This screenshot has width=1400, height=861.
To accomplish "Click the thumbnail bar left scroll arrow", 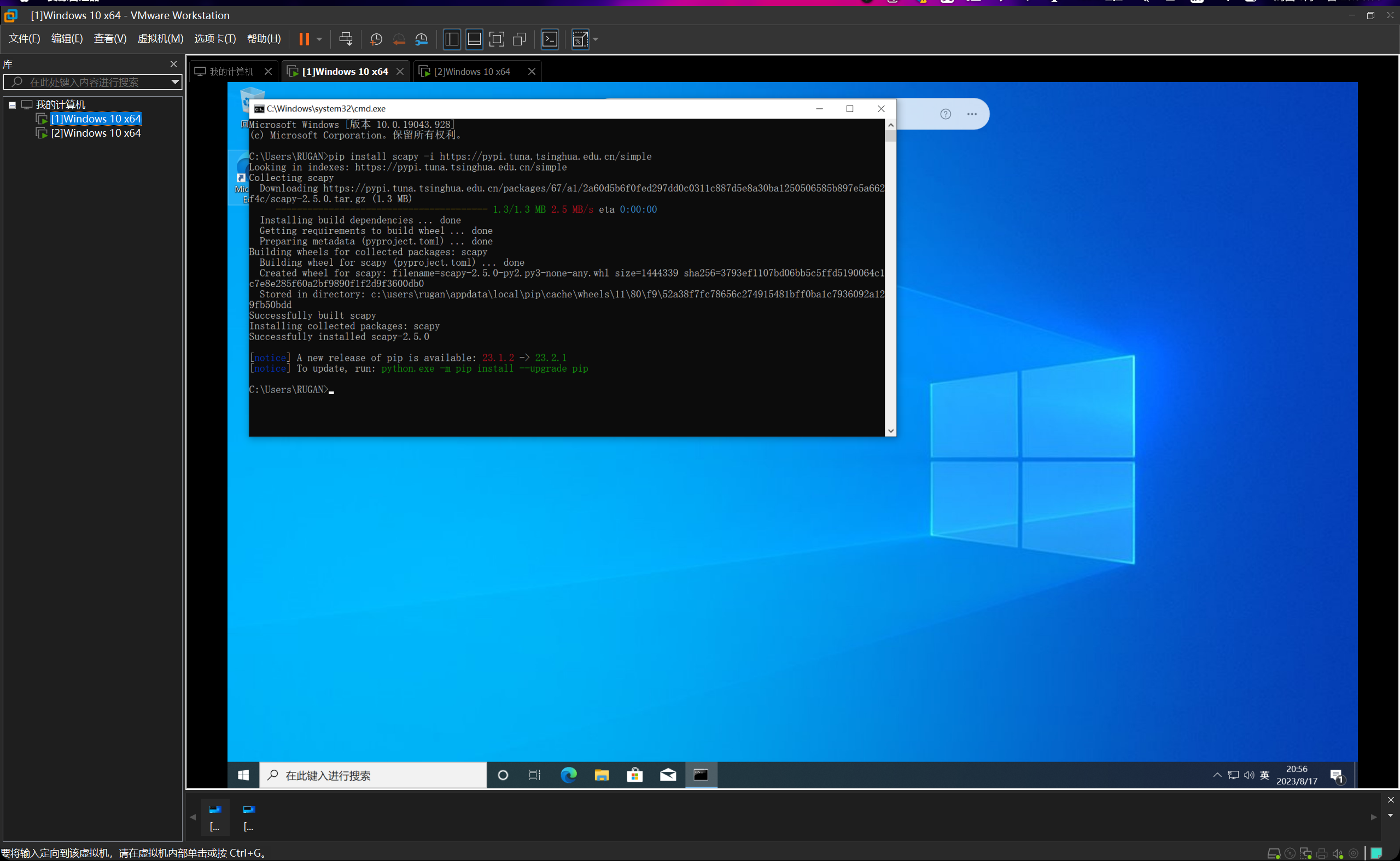I will pos(192,817).
